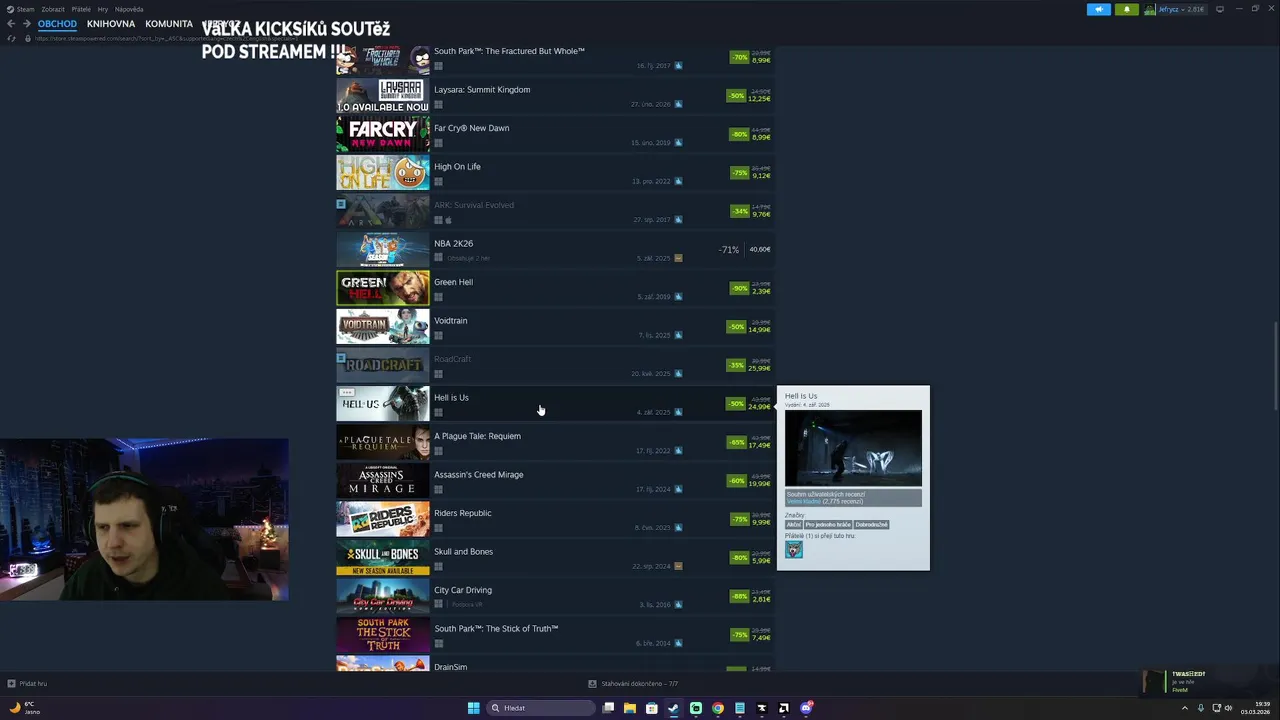Screen dimensions: 1280x720
Task: Open ARK: Survival Evolved listing
Action: click(555, 211)
